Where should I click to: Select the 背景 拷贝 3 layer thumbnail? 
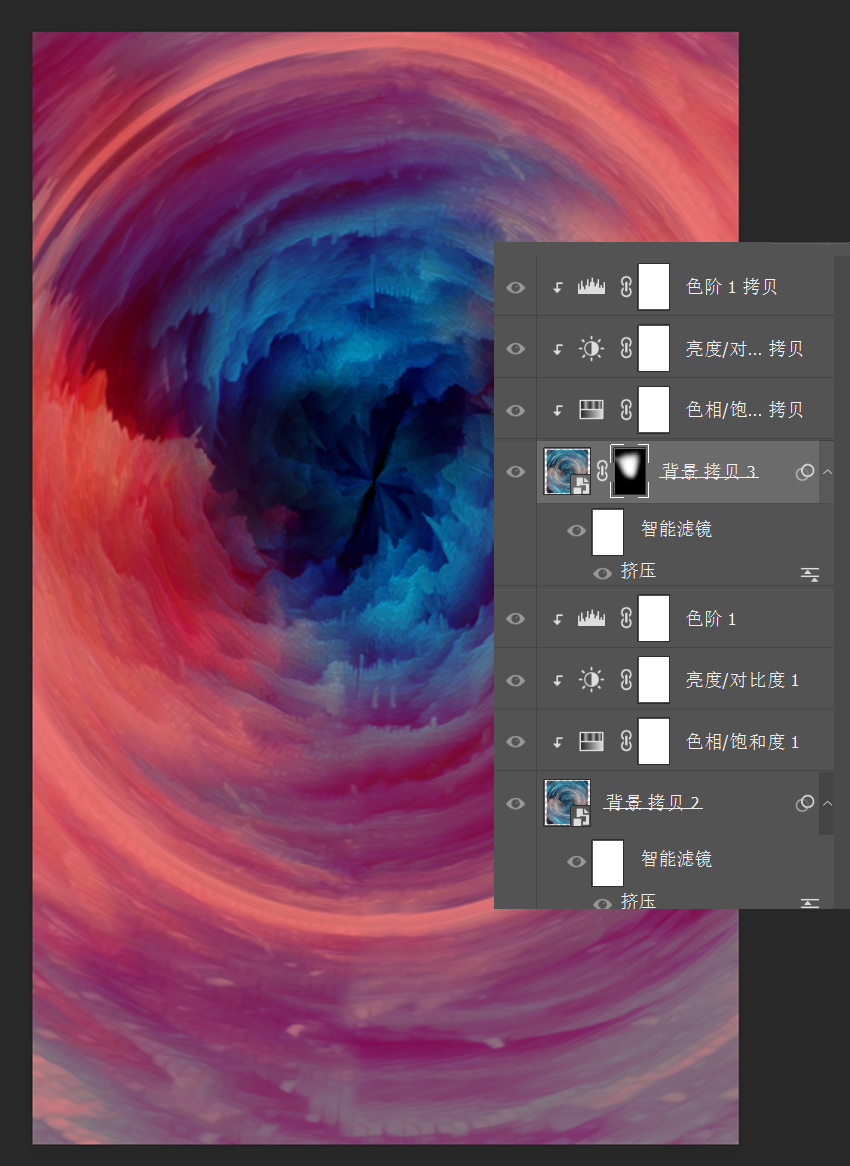click(567, 471)
